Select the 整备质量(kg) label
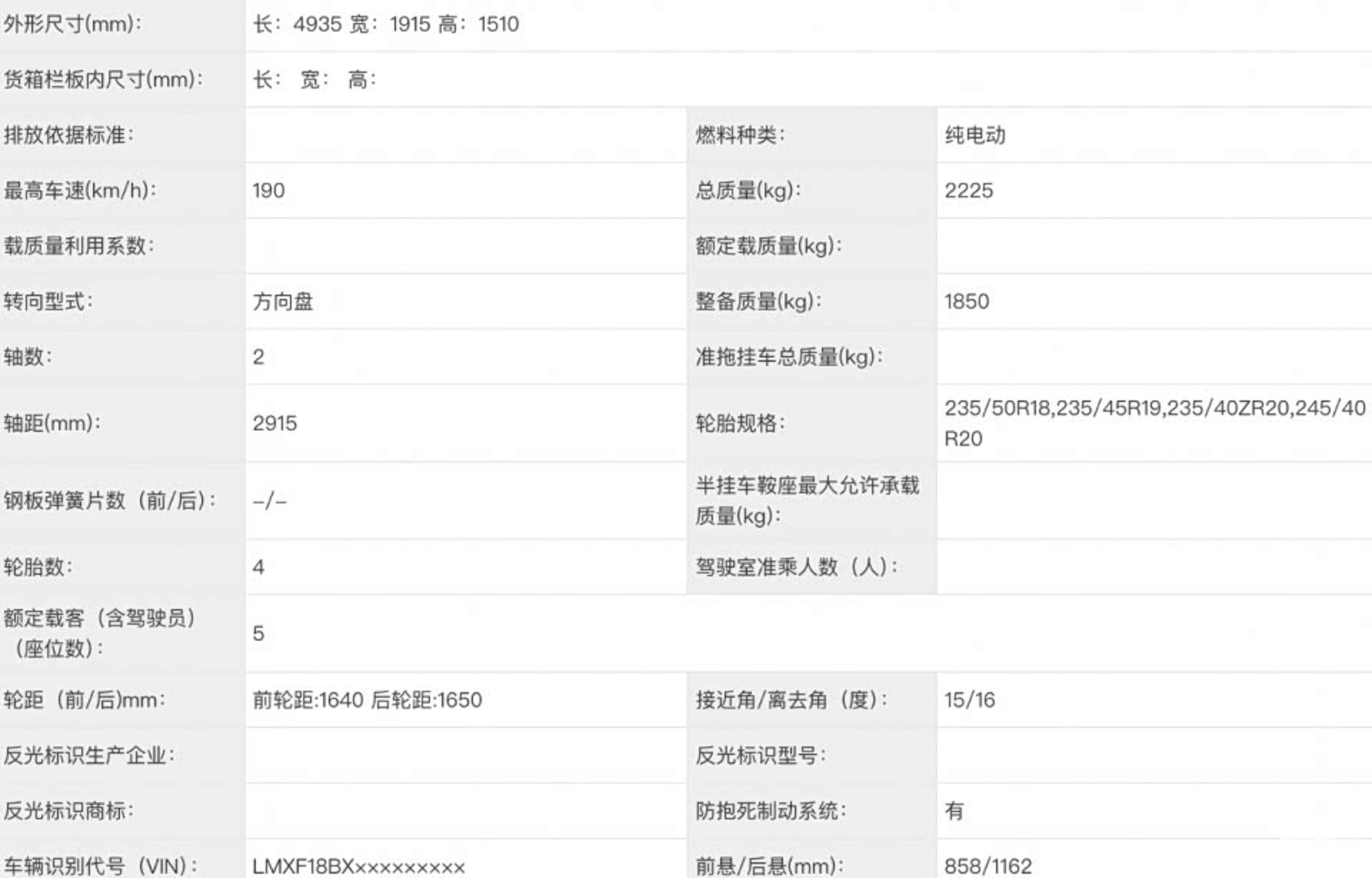The width and height of the screenshot is (1372, 878). [x=759, y=302]
